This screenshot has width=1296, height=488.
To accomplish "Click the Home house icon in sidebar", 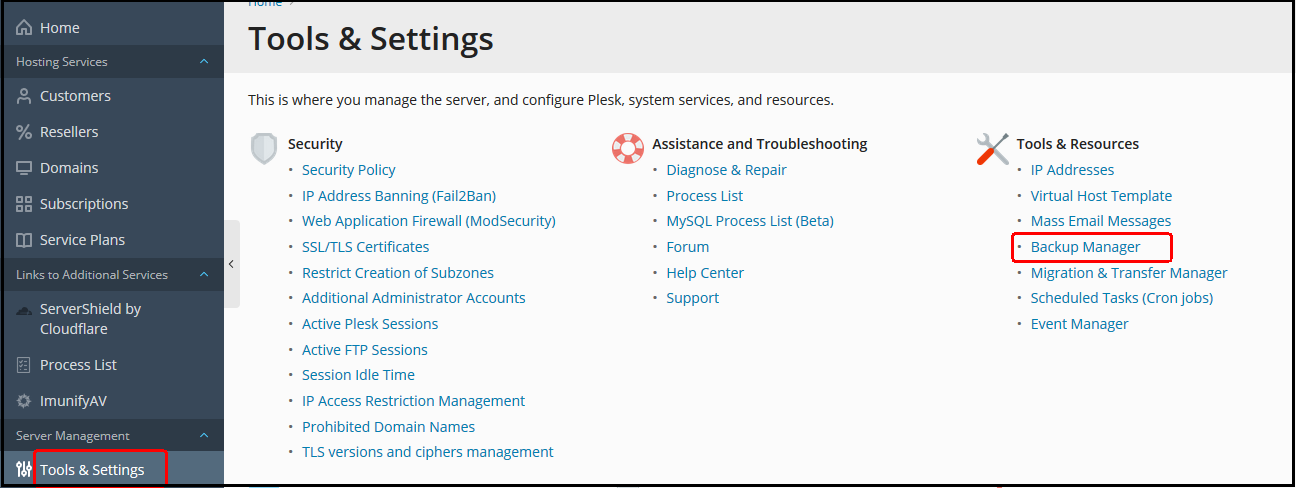I will click(24, 28).
